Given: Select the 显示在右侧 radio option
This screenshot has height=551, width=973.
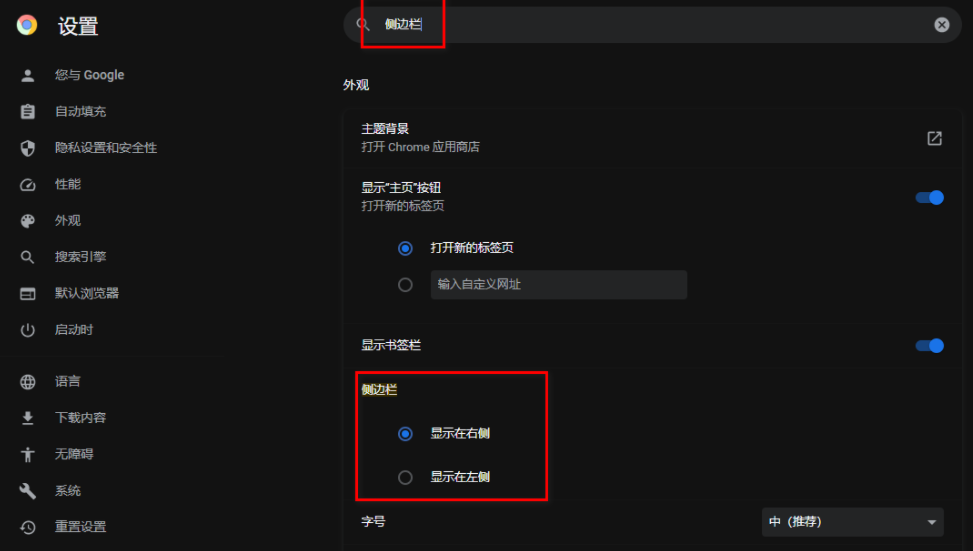Looking at the screenshot, I should [405, 434].
